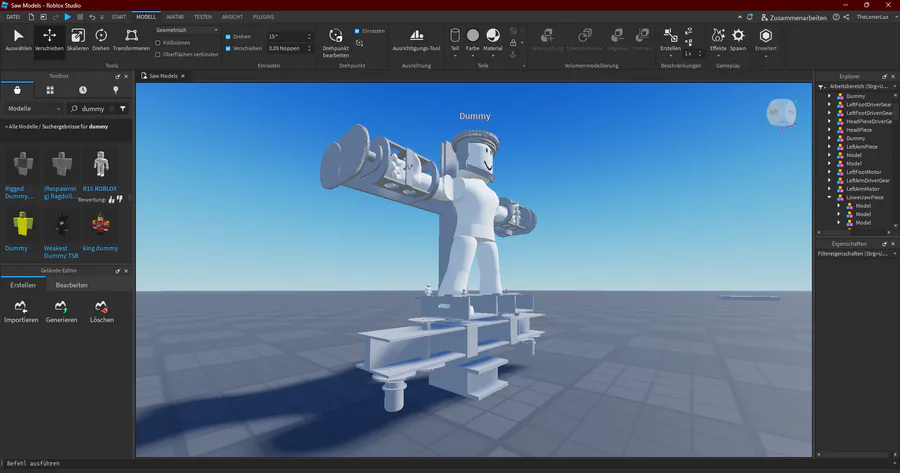
Task: Close the Saw Models document tab
Action: [183, 76]
